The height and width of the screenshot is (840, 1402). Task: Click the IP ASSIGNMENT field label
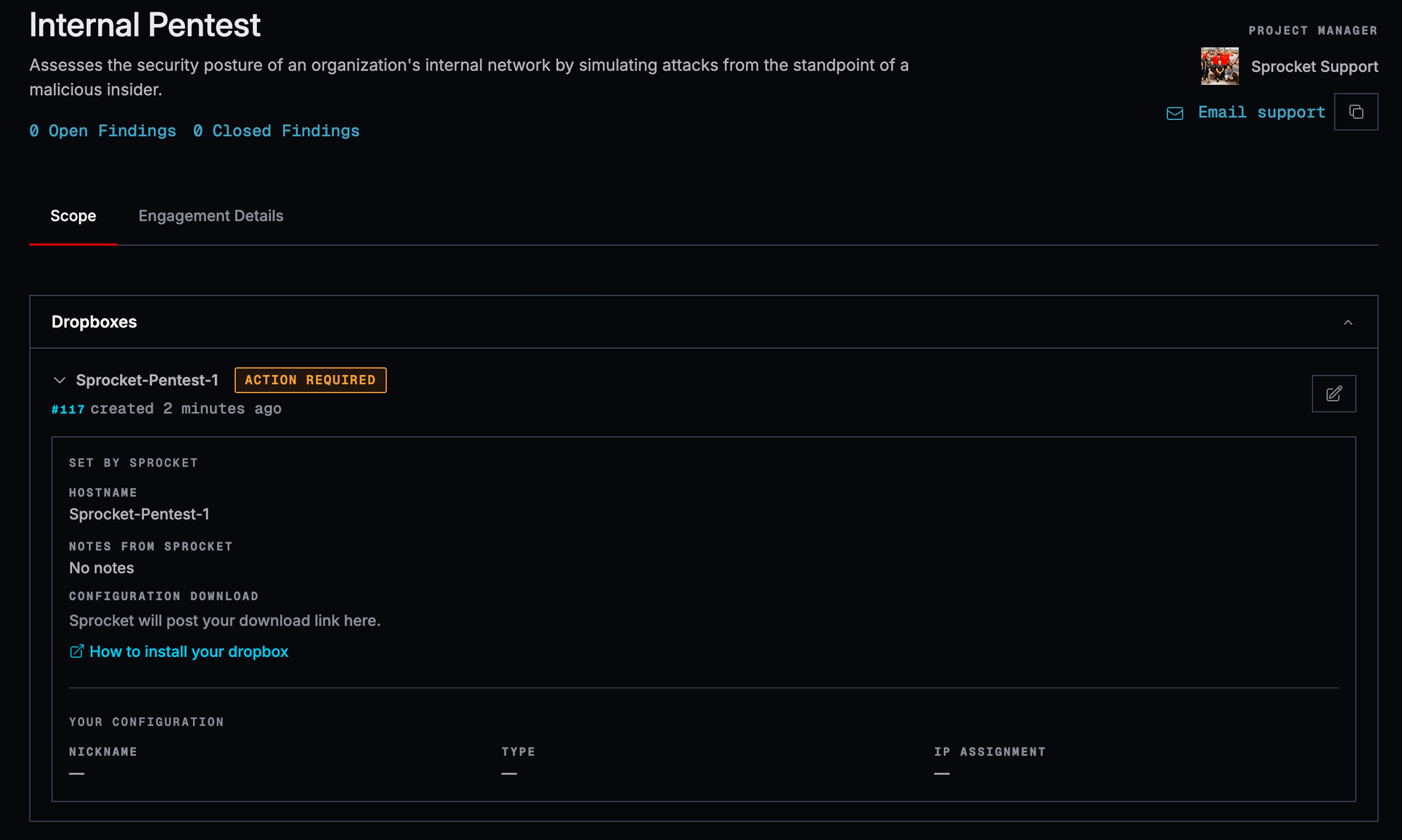pos(990,752)
